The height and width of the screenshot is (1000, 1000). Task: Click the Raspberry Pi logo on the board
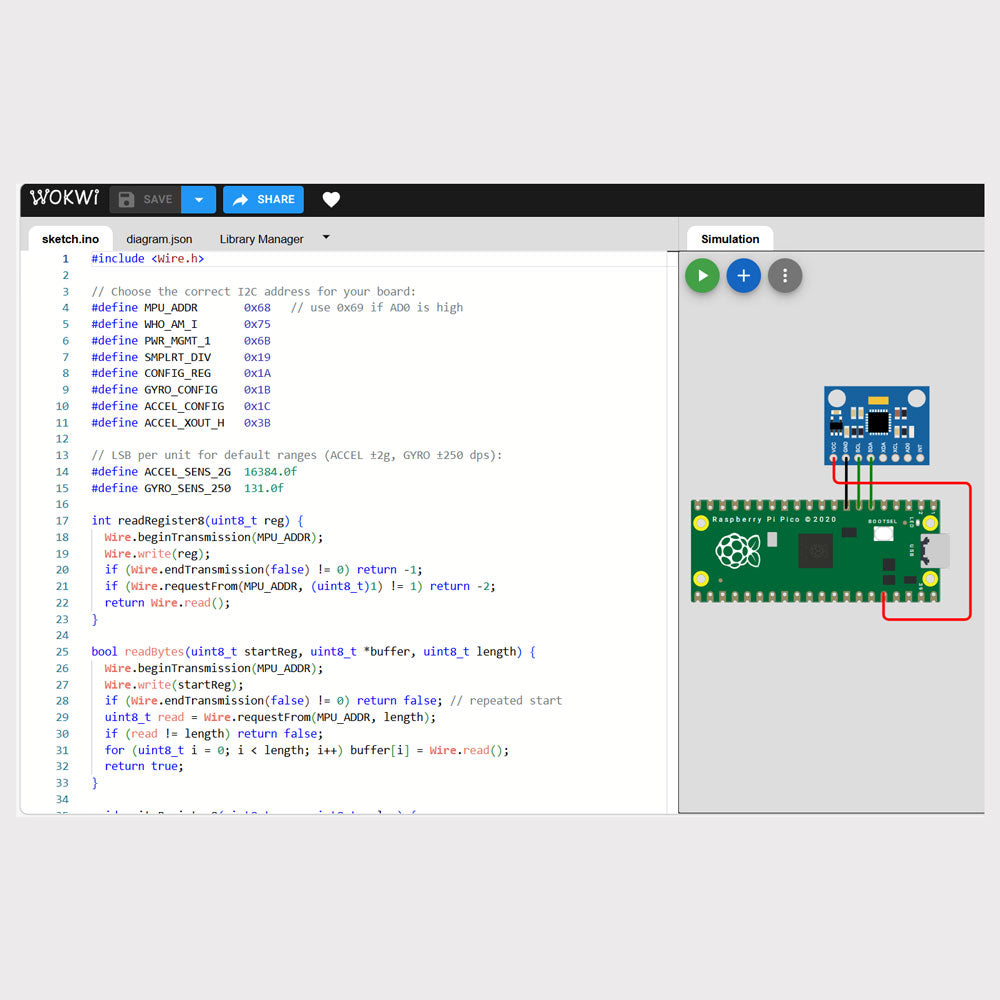[736, 550]
